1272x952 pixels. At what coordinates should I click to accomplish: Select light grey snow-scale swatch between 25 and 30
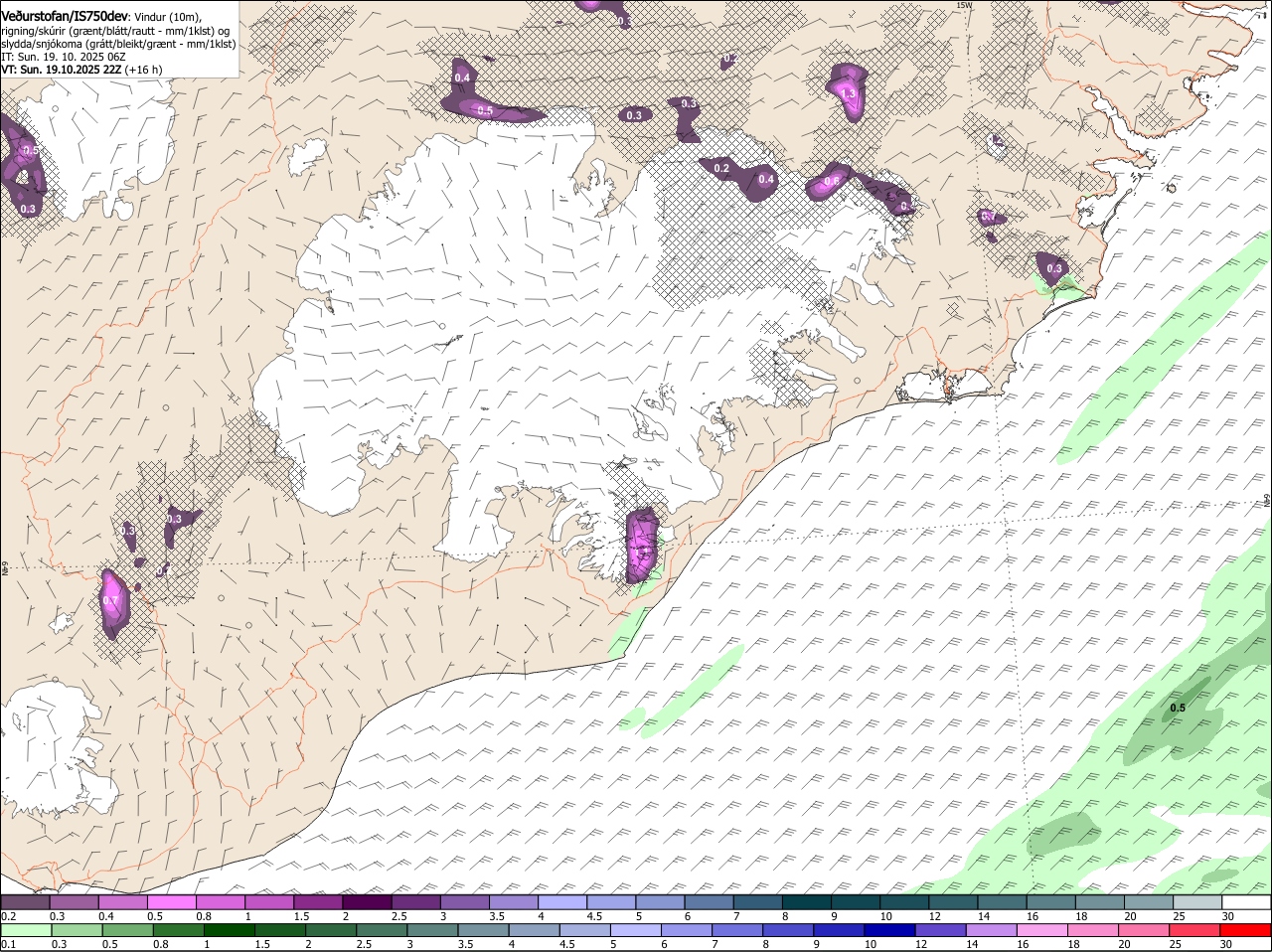[x=1197, y=902]
